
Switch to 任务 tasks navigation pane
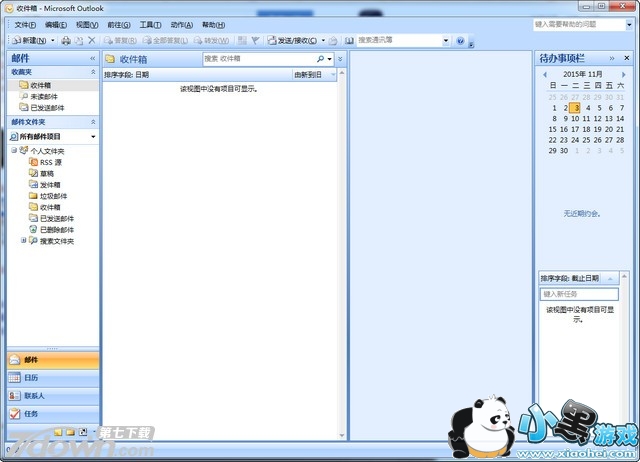click(53, 414)
